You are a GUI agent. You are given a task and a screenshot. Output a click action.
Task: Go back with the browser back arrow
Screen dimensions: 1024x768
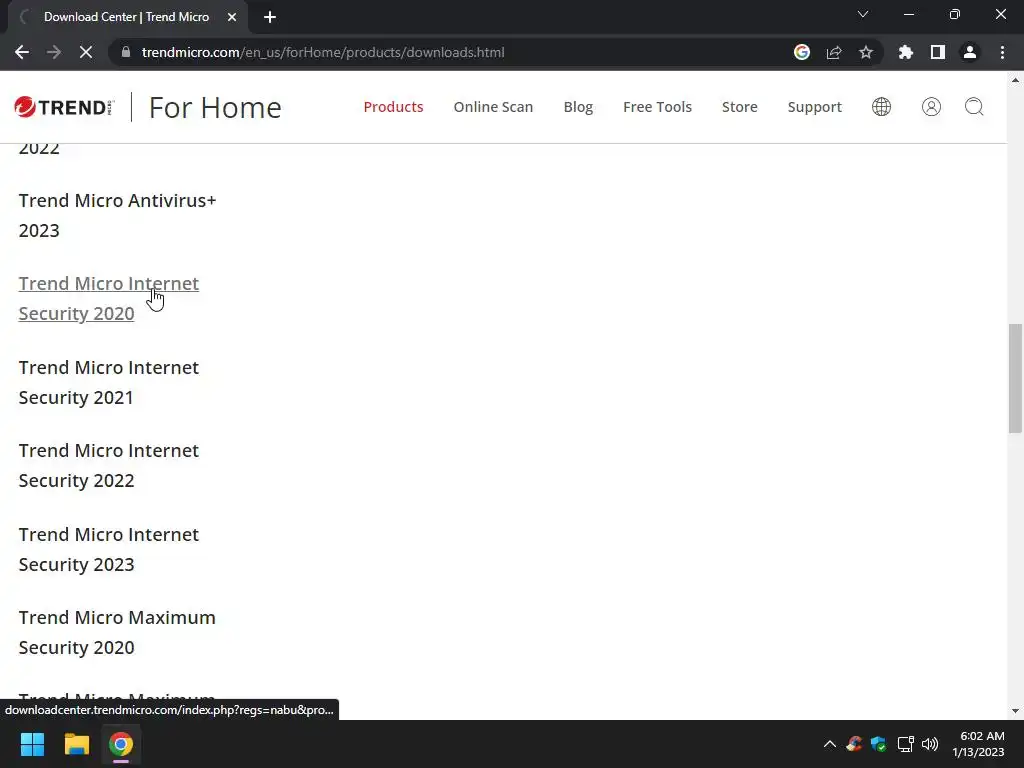[x=22, y=52]
